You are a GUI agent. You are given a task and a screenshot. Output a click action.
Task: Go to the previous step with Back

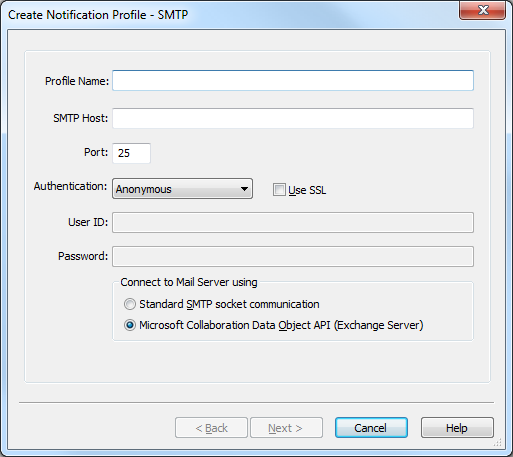pos(211,428)
